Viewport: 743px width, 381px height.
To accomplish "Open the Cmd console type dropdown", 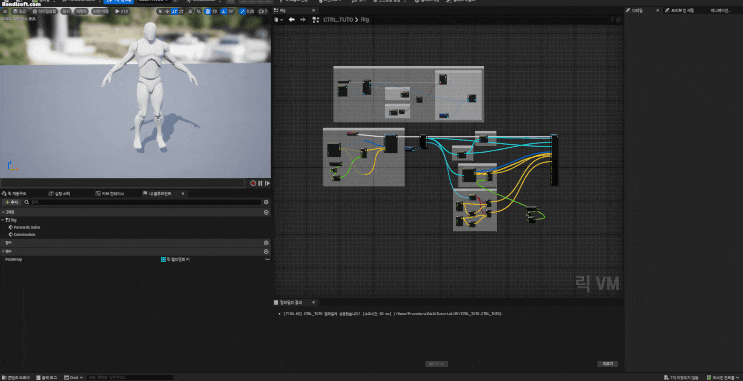I will [x=73, y=378].
